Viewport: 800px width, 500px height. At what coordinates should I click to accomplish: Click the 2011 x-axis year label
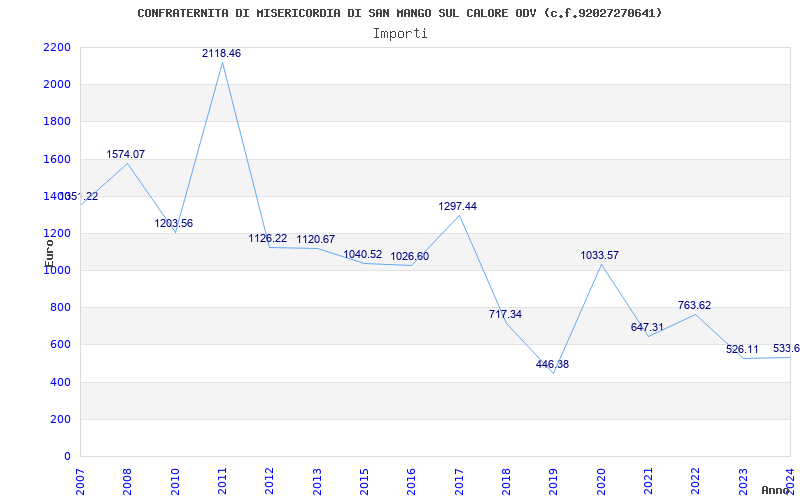click(222, 482)
